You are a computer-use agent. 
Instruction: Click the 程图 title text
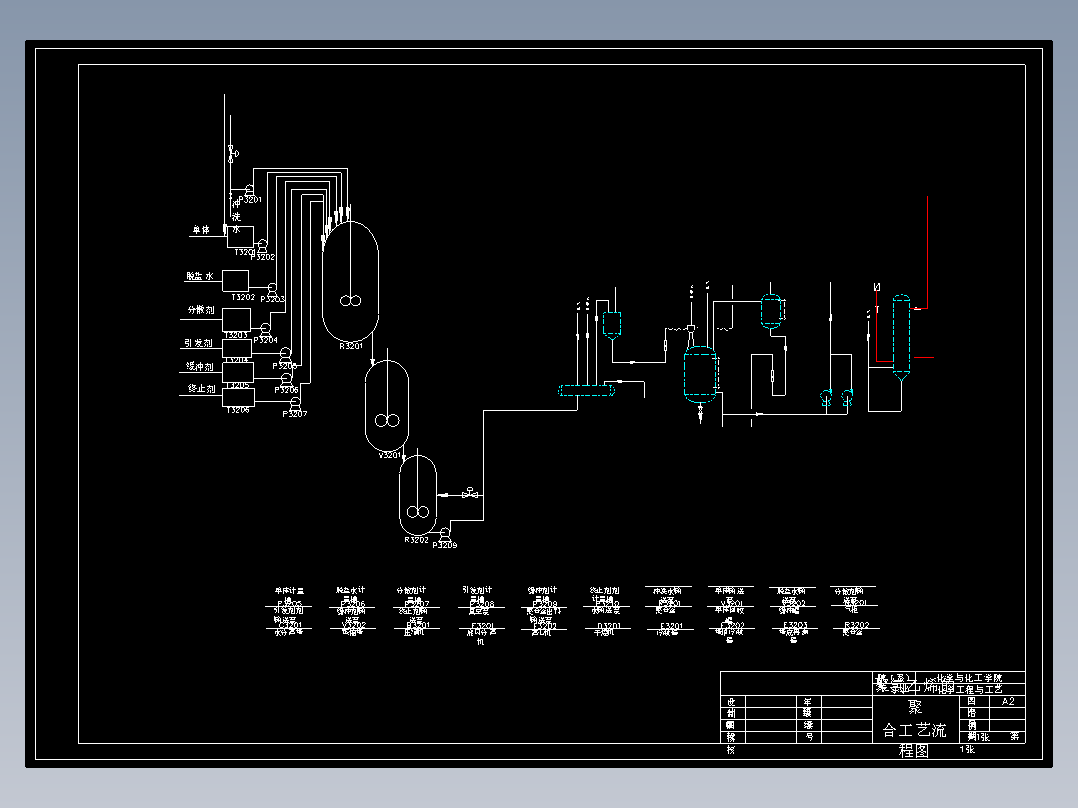[x=914, y=750]
